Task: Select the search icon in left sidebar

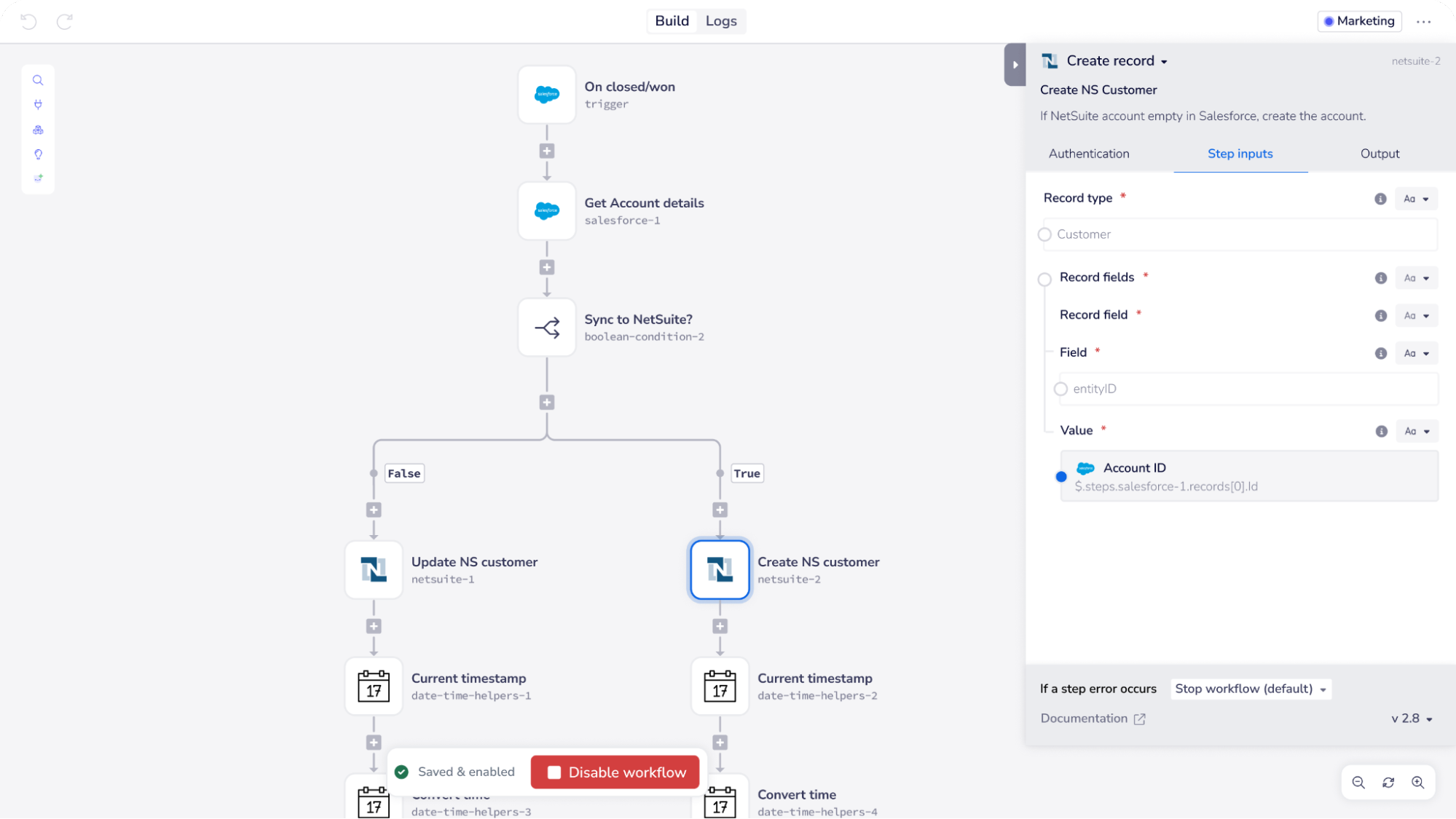Action: coord(38,80)
